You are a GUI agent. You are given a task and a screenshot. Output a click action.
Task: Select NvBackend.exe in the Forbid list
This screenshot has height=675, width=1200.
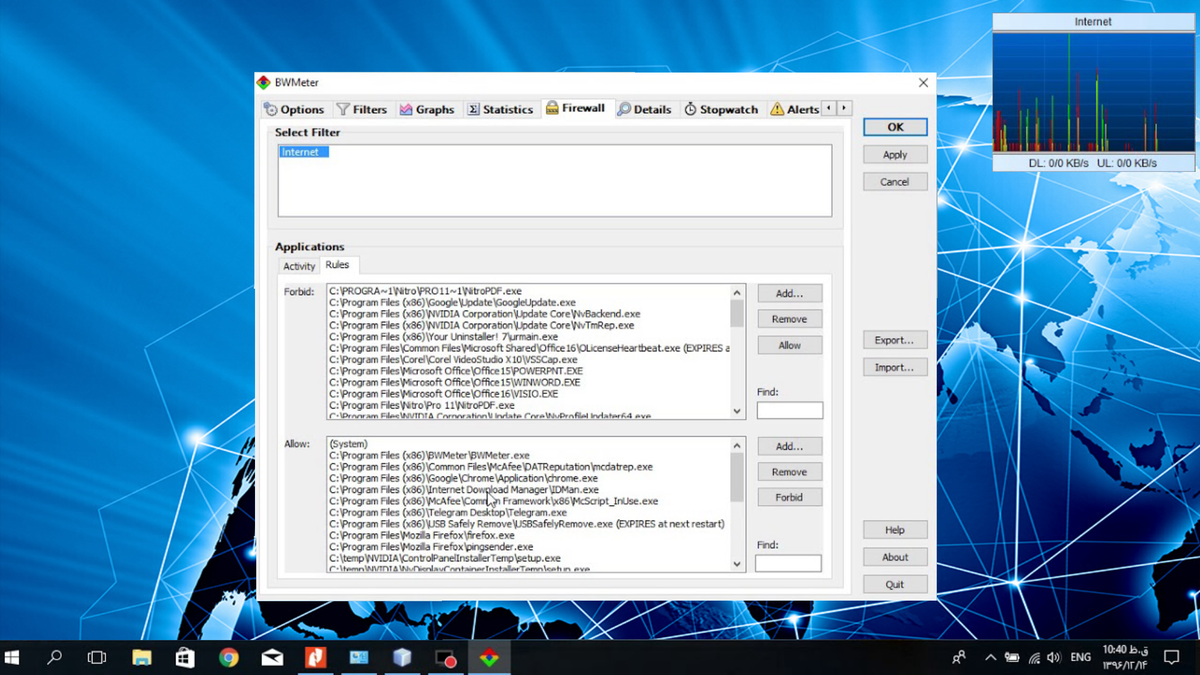(x=484, y=314)
